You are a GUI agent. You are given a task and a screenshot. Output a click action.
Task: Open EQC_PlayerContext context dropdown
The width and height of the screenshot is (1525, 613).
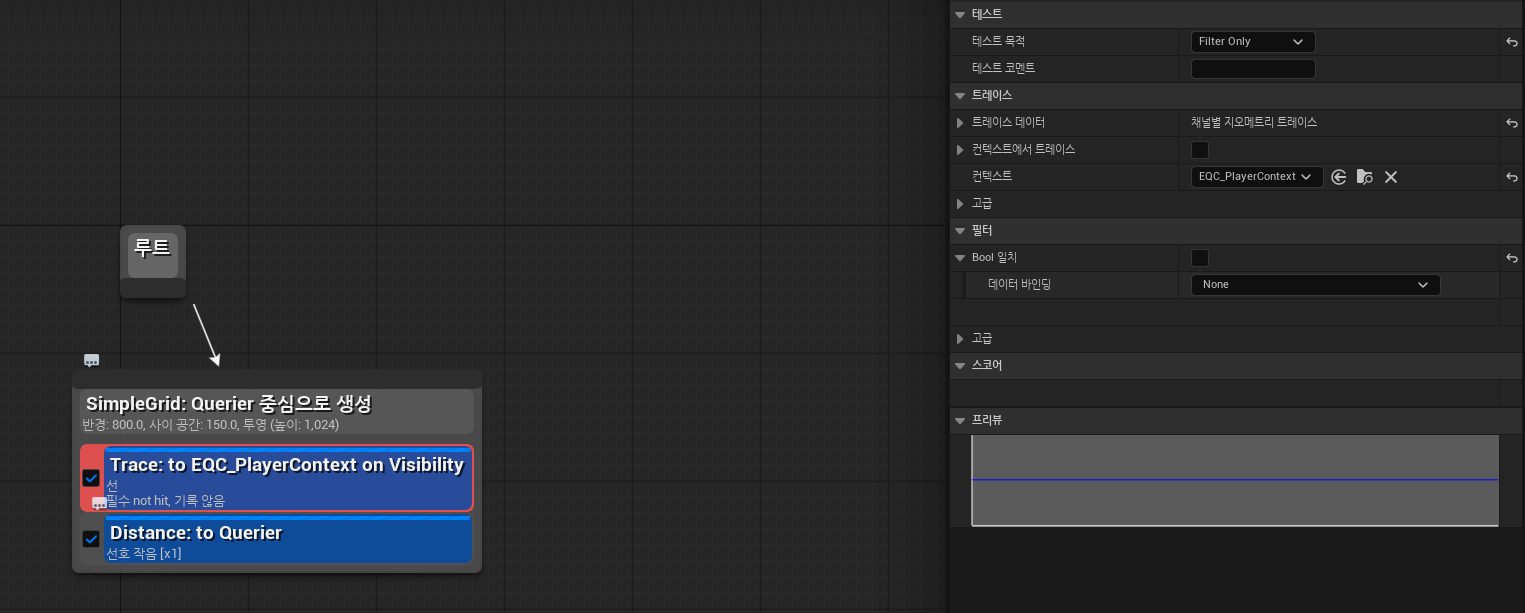(x=1257, y=177)
